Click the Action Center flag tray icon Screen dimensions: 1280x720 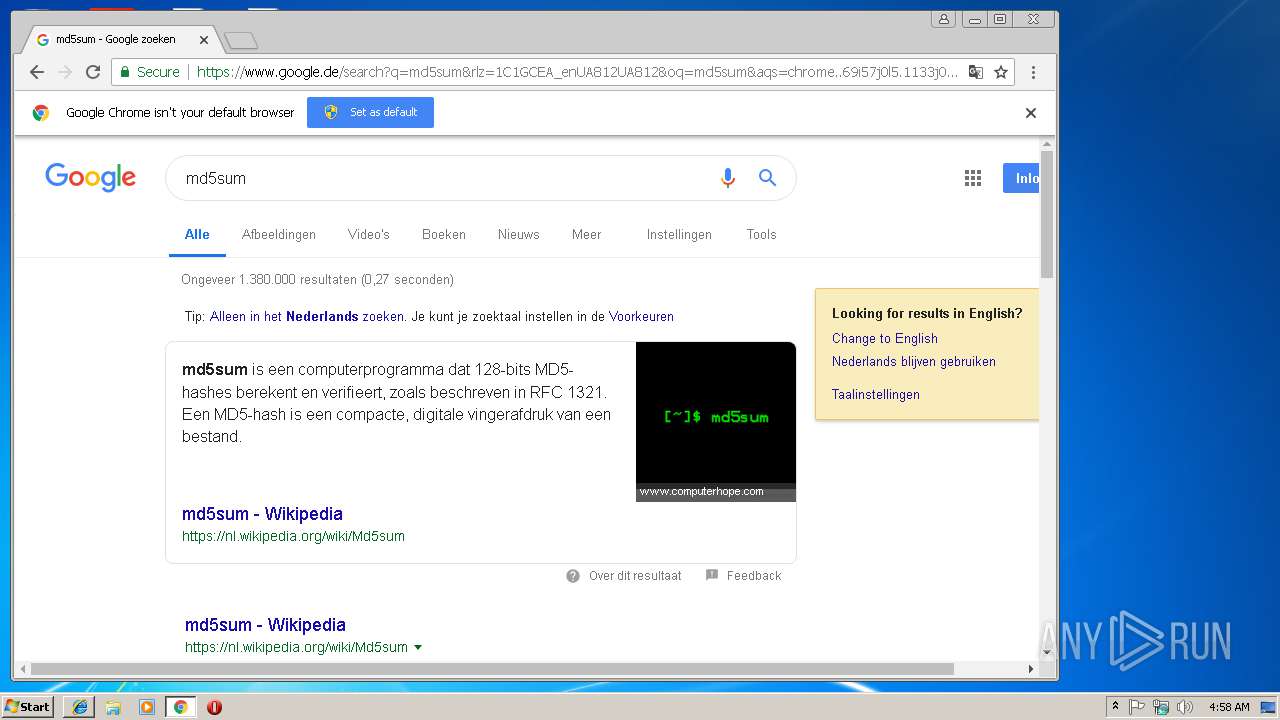pyautogui.click(x=1137, y=707)
